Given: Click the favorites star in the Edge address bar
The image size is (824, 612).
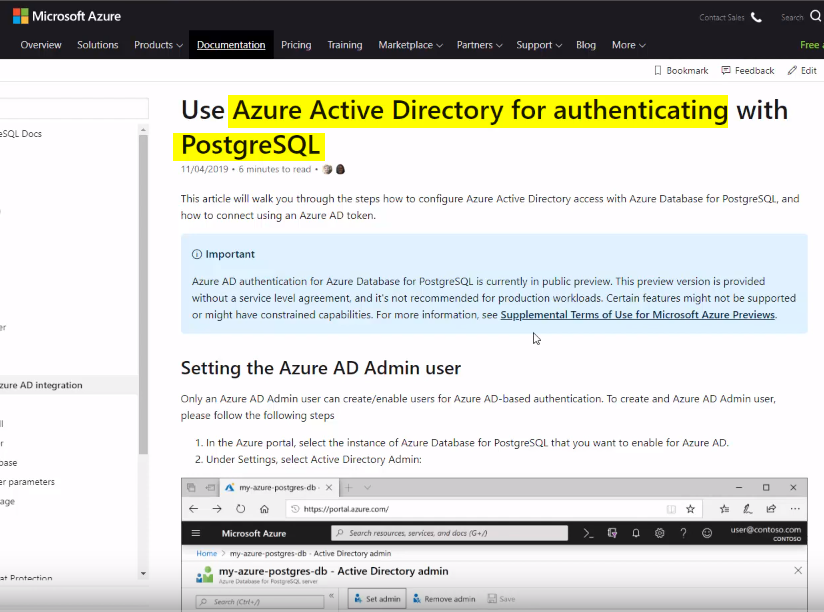Looking at the screenshot, I should [689, 507].
